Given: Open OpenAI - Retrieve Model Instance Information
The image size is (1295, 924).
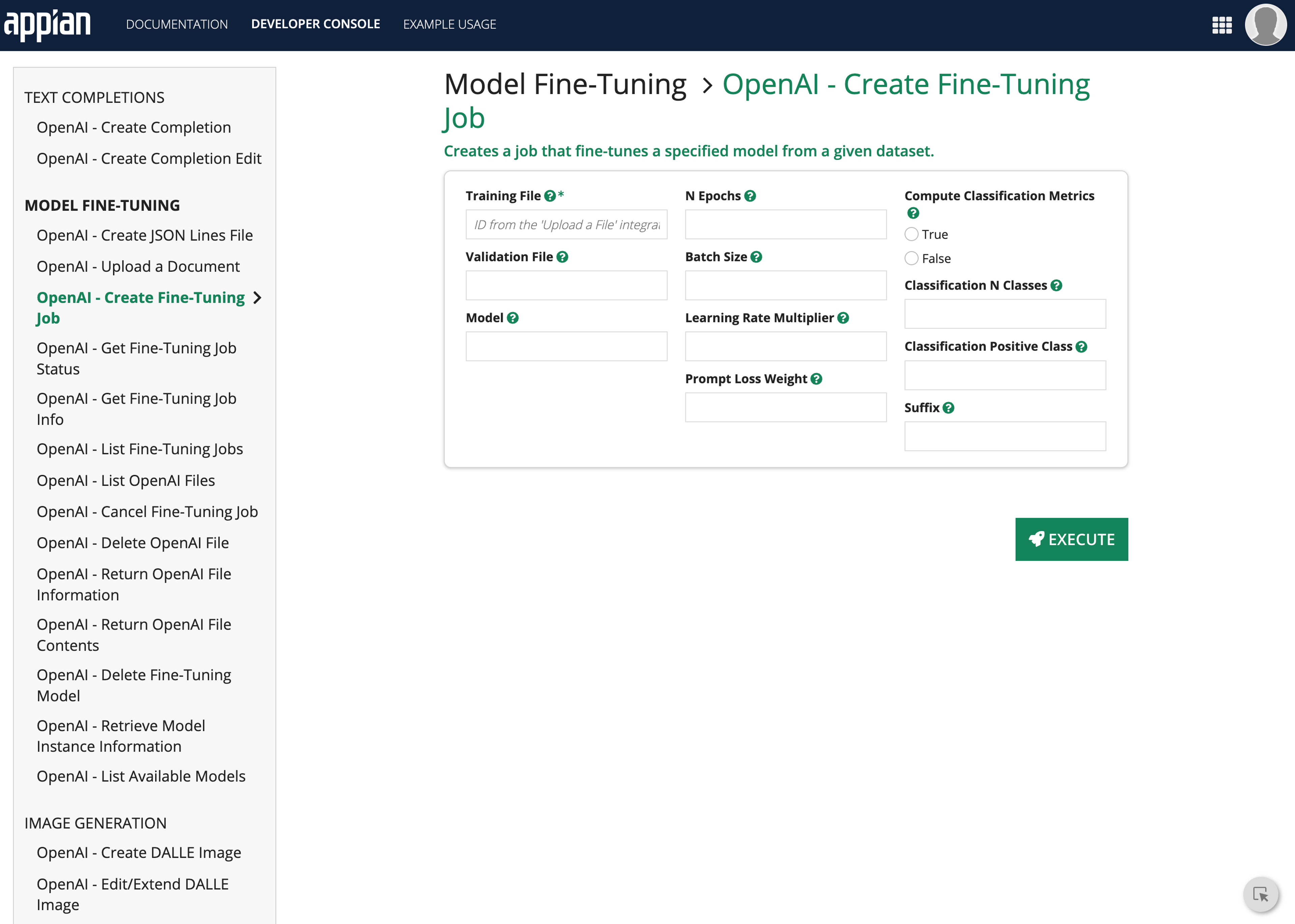Looking at the screenshot, I should click(x=121, y=736).
